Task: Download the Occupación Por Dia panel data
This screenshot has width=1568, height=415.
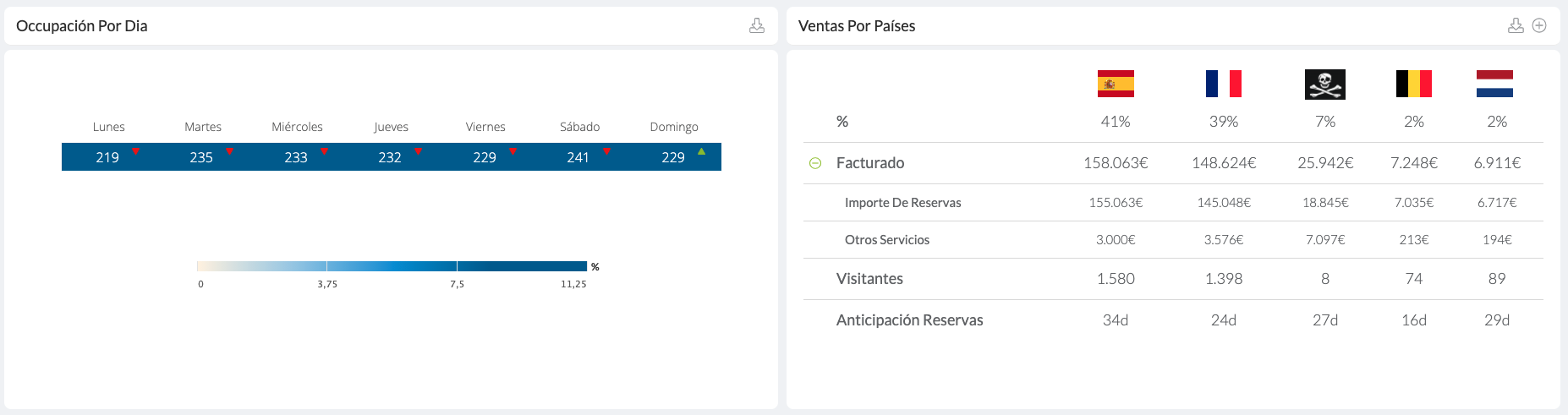Action: 757,25
